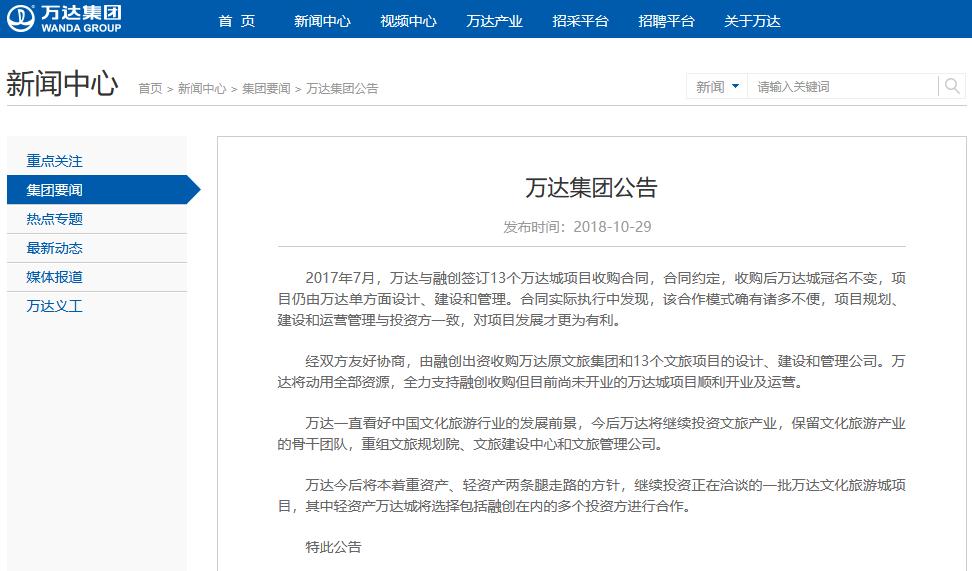Click 新闻中心 breadcrumb link
This screenshot has width=972, height=571.
202,89
